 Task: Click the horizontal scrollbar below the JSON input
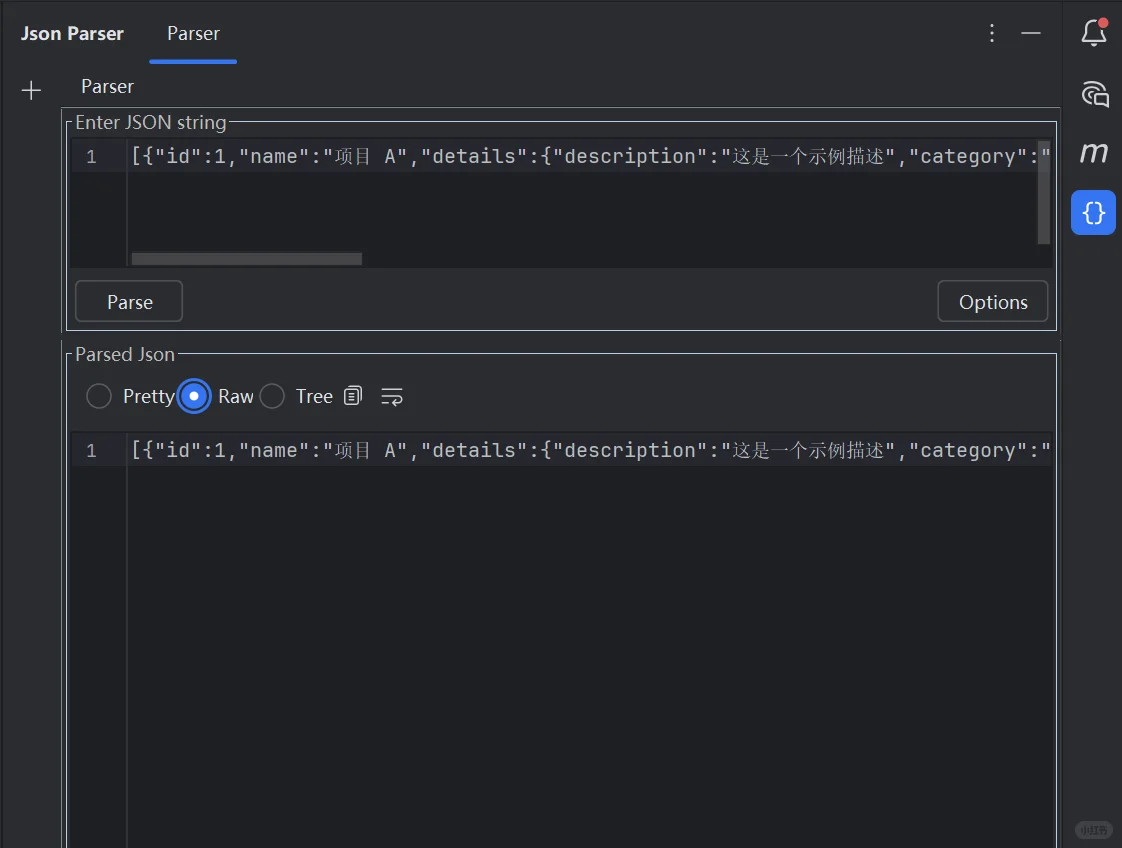(246, 258)
